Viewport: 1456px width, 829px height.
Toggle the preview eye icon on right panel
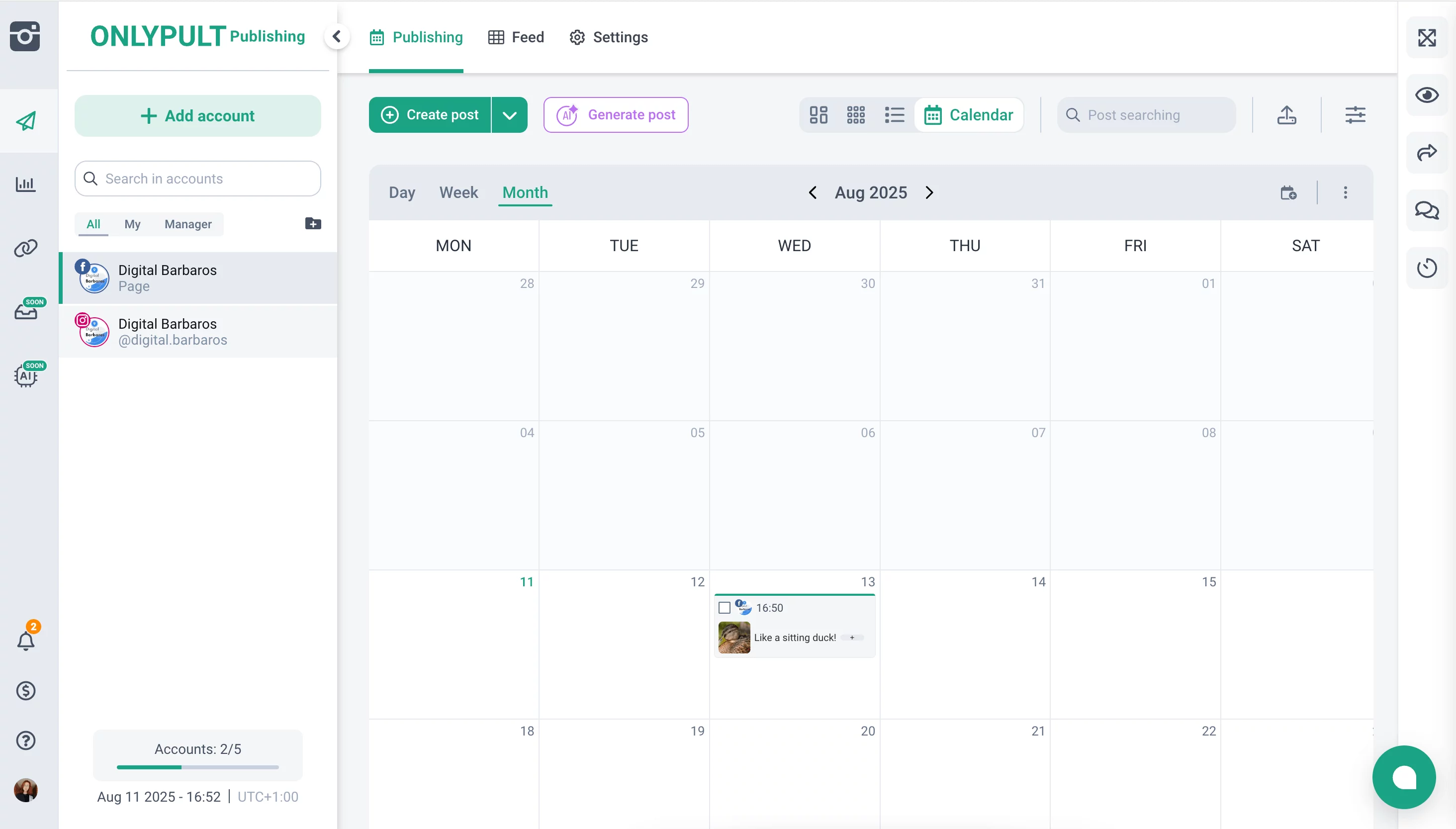[x=1427, y=95]
